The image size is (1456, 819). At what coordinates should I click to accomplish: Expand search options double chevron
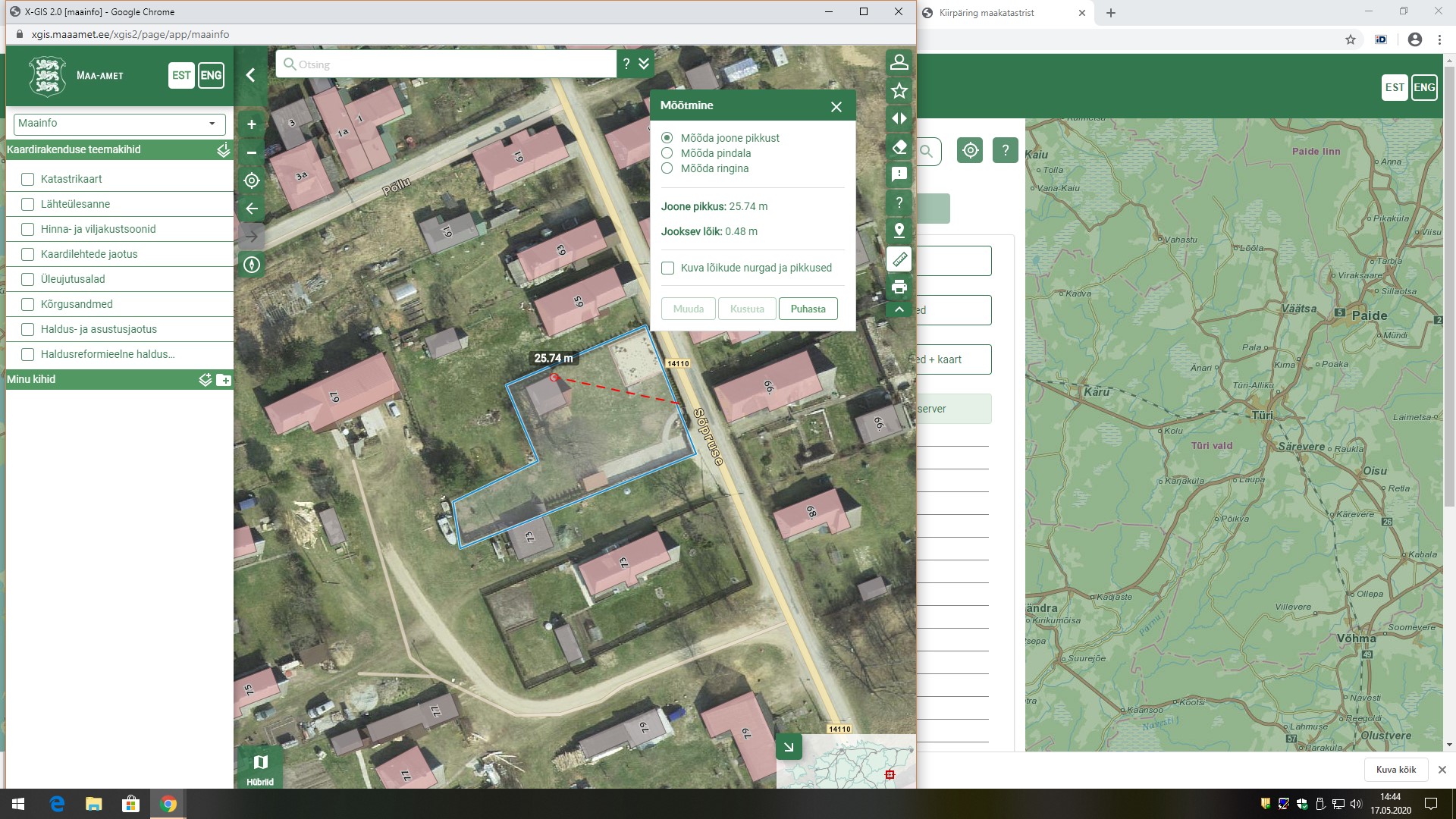[644, 64]
